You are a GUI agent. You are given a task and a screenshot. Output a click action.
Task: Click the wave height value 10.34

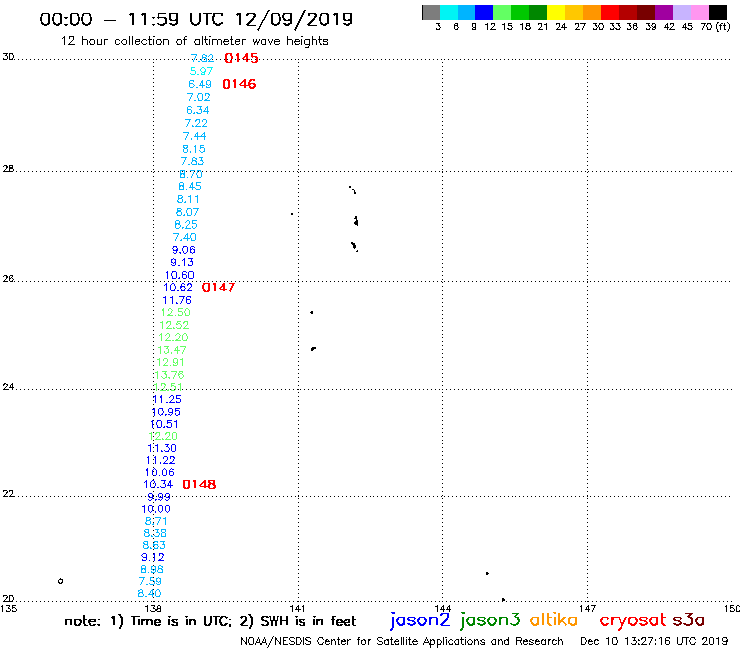tap(158, 484)
